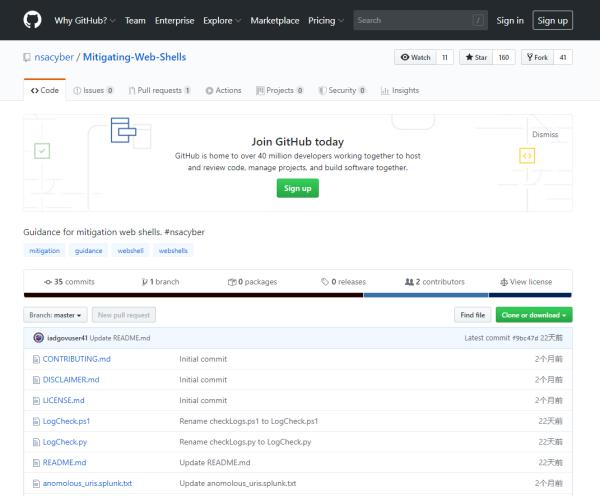The image size is (600, 496).
Task: Click the LogCheck.py file icon
Action: (x=36, y=442)
